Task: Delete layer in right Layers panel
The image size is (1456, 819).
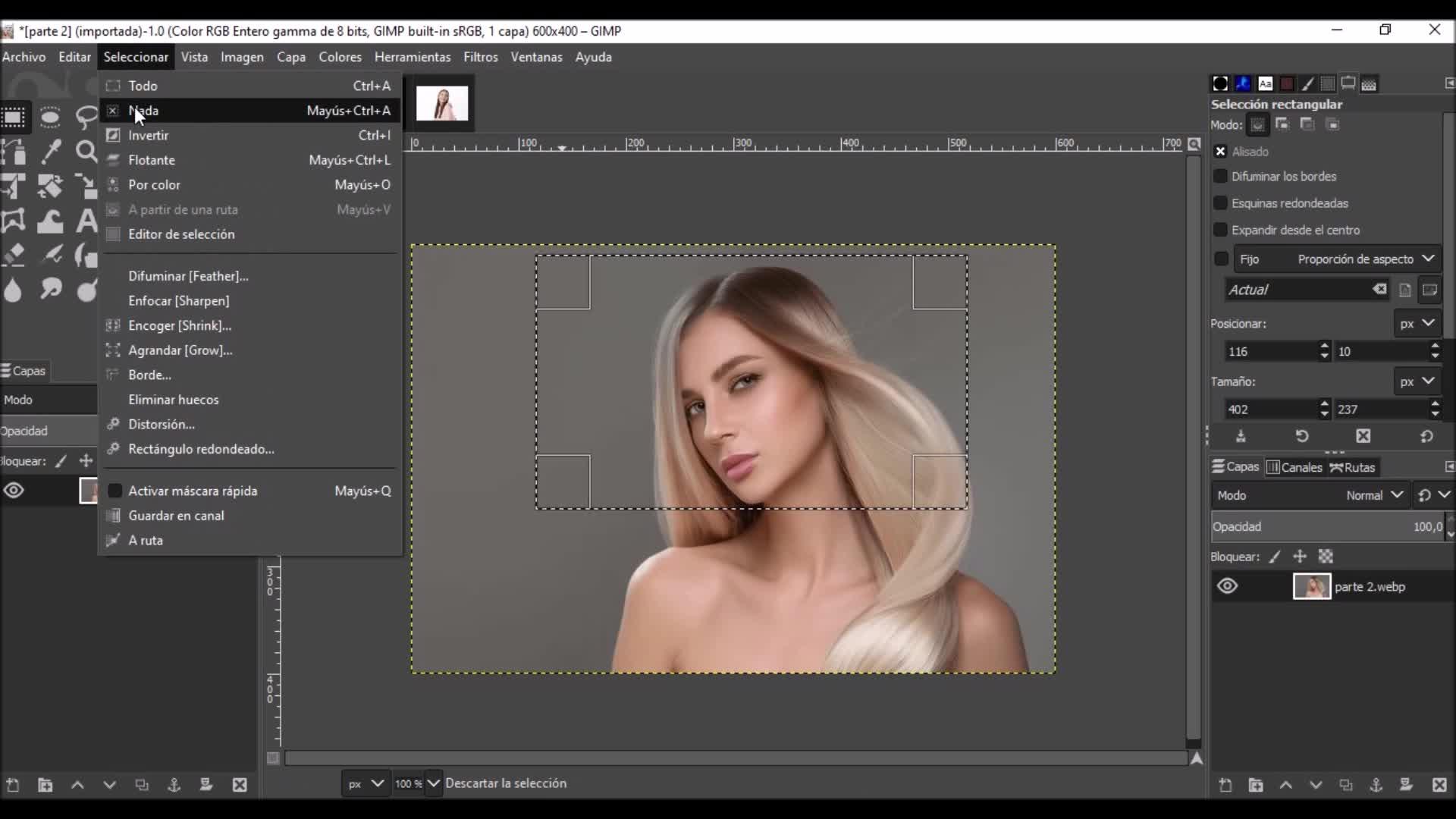Action: coord(1439,785)
